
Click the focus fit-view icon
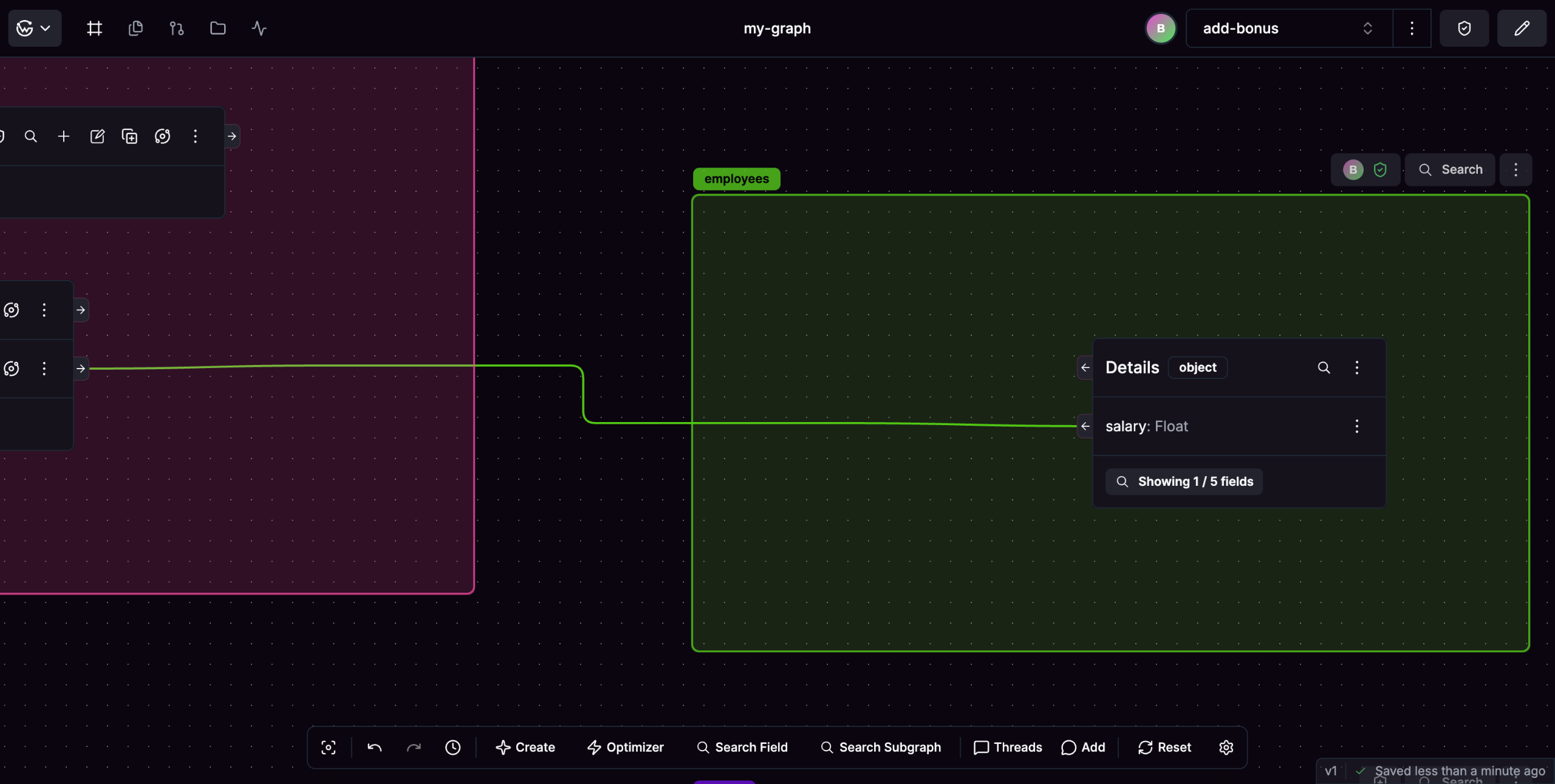tap(329, 748)
